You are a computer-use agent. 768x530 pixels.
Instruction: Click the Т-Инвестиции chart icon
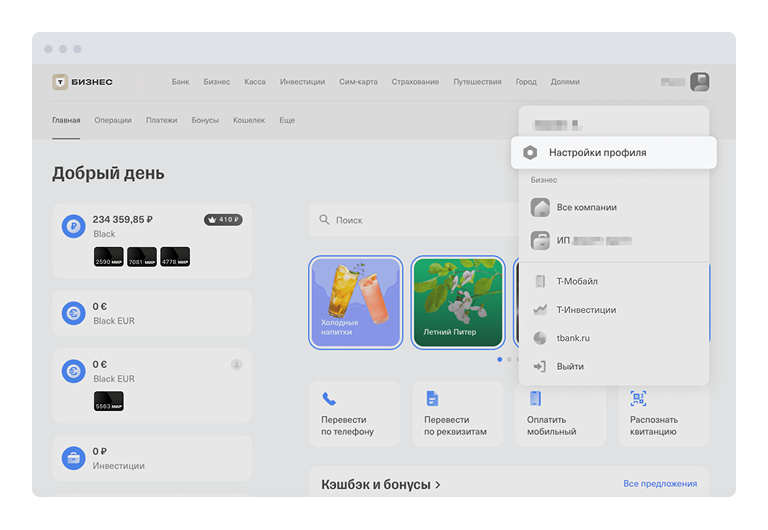pyautogui.click(x=540, y=310)
